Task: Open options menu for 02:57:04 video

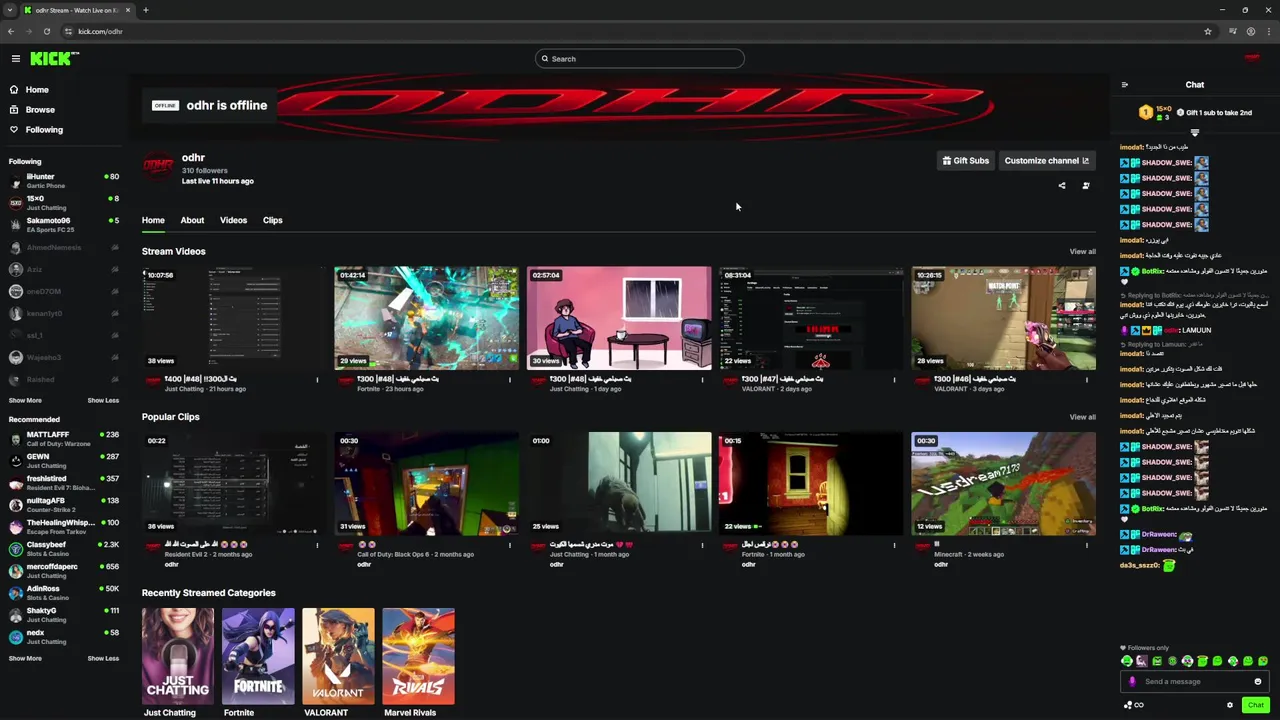Action: click(x=702, y=380)
